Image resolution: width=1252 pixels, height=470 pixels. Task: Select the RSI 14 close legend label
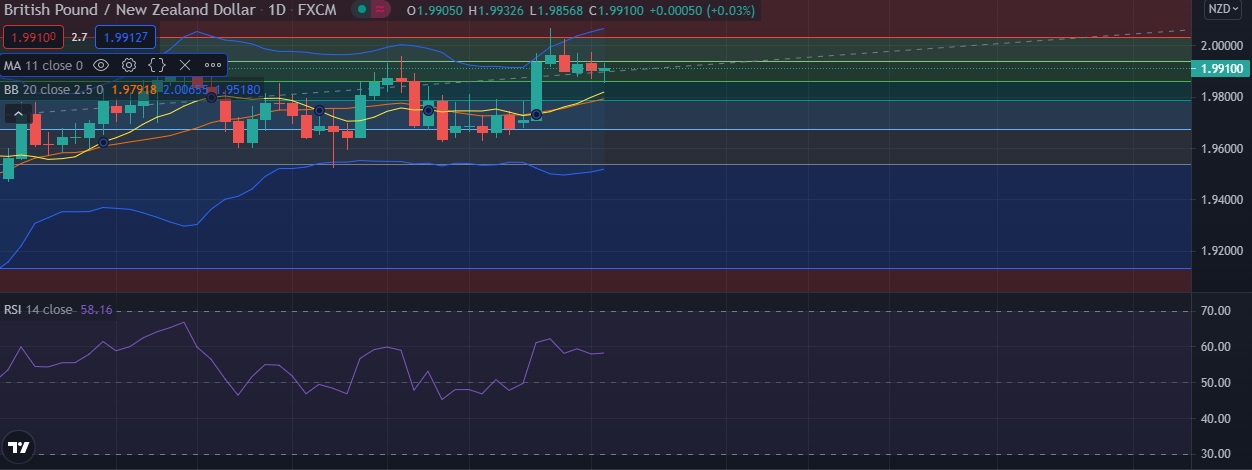coord(38,310)
